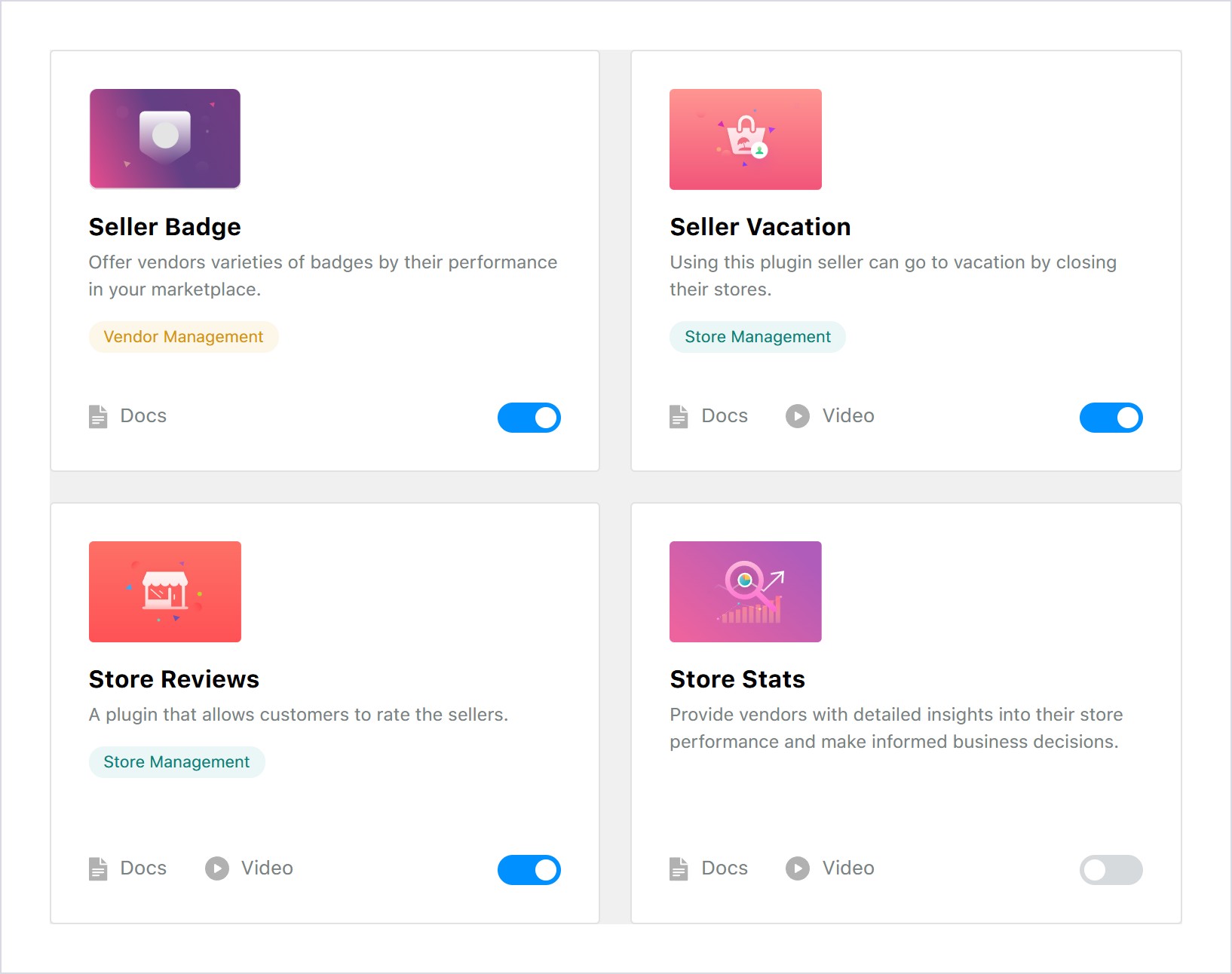Click the Seller Badge description text

[323, 276]
